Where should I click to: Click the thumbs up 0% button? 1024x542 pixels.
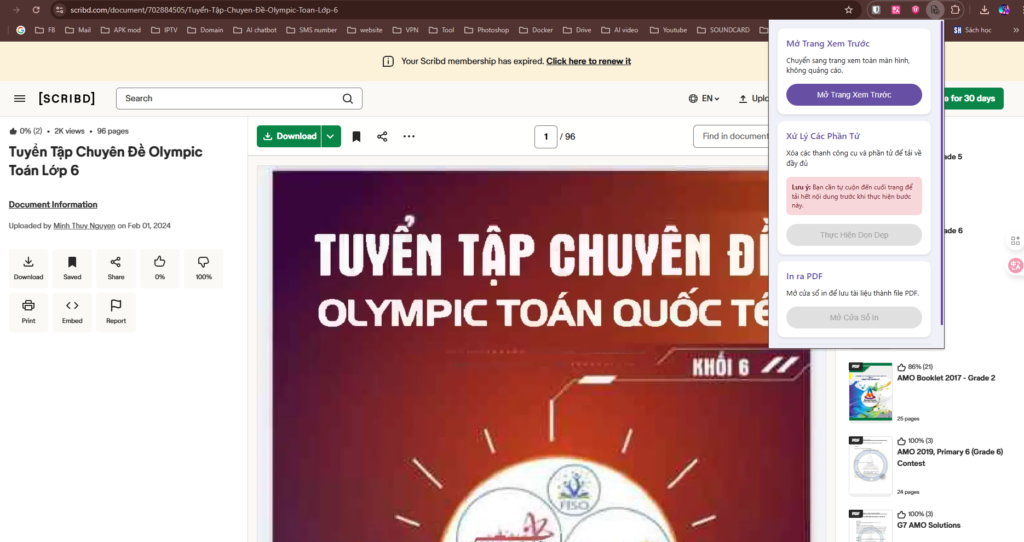coord(160,268)
